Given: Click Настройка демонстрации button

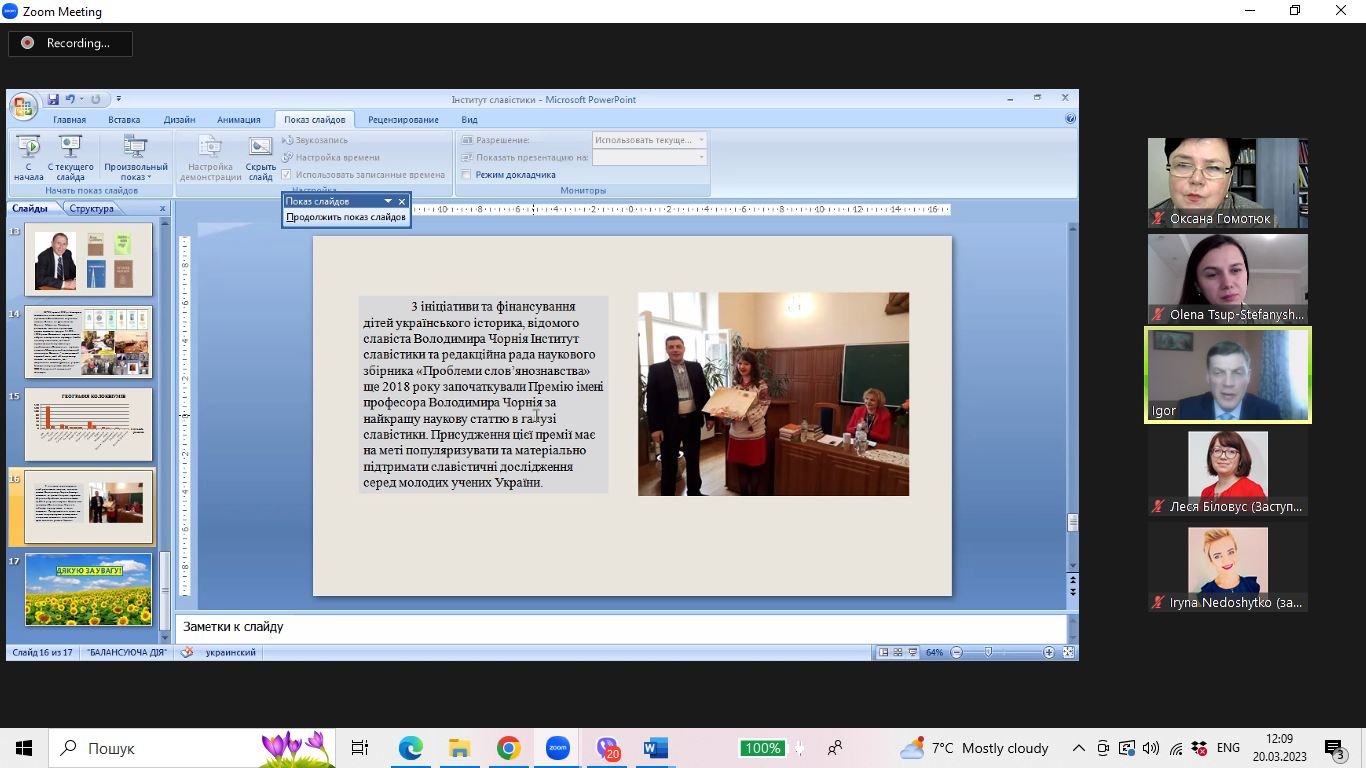Looking at the screenshot, I should [x=210, y=158].
